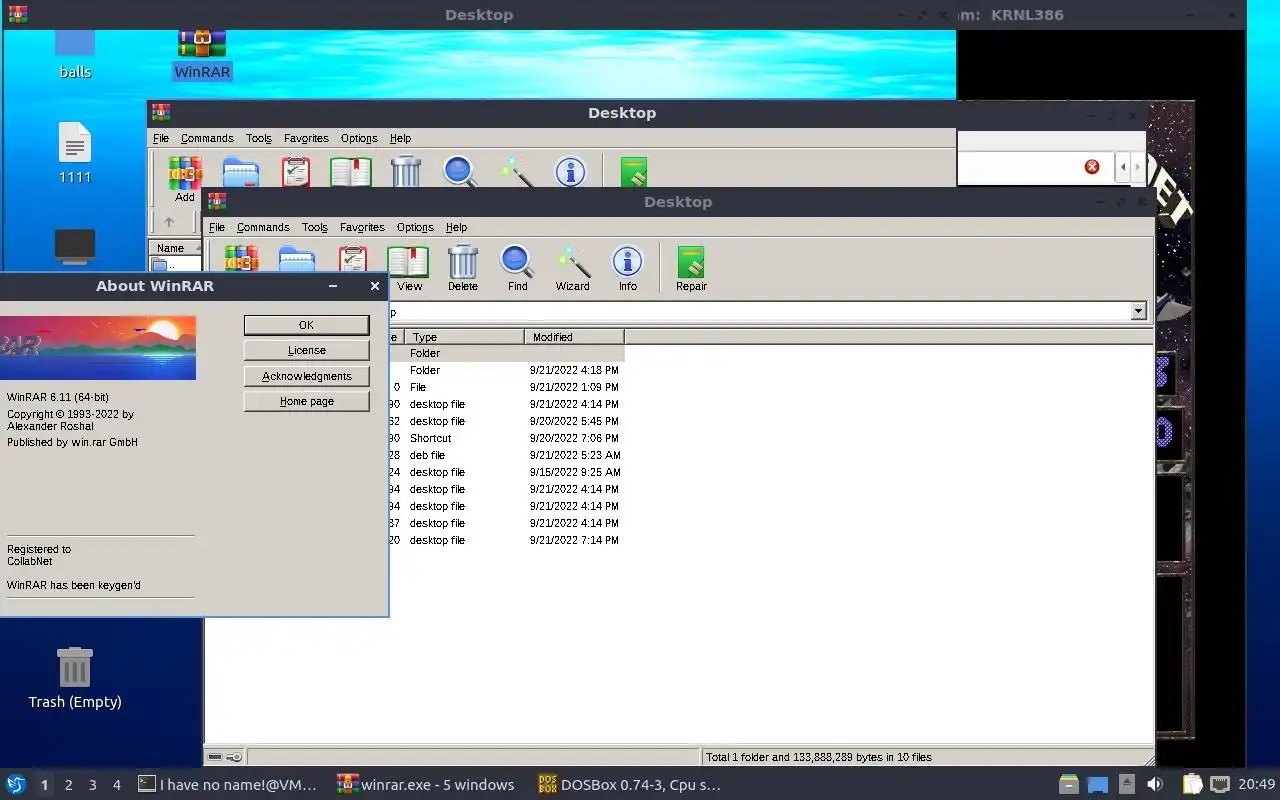The width and height of the screenshot is (1280, 800).
Task: Click the winrar.exe - 5 windows taskbar entry
Action: point(427,785)
